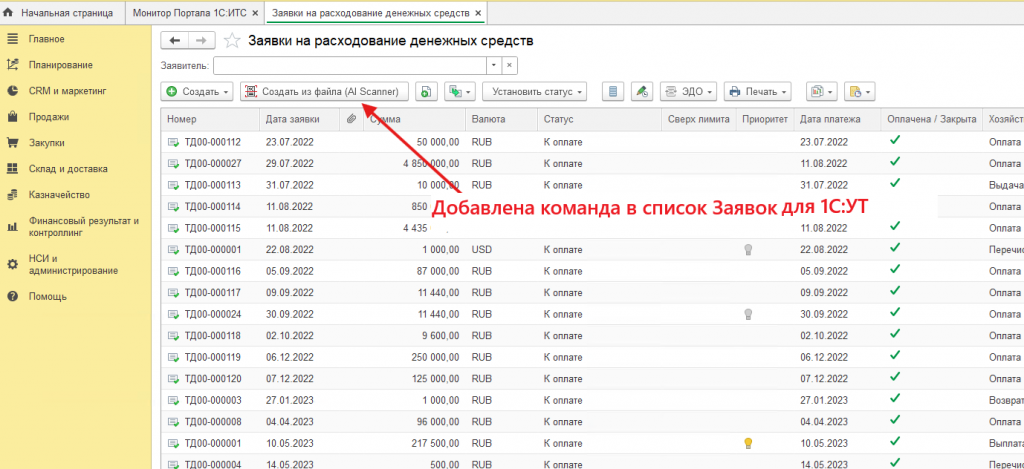Click the paperclip attachments column header

(x=351, y=119)
